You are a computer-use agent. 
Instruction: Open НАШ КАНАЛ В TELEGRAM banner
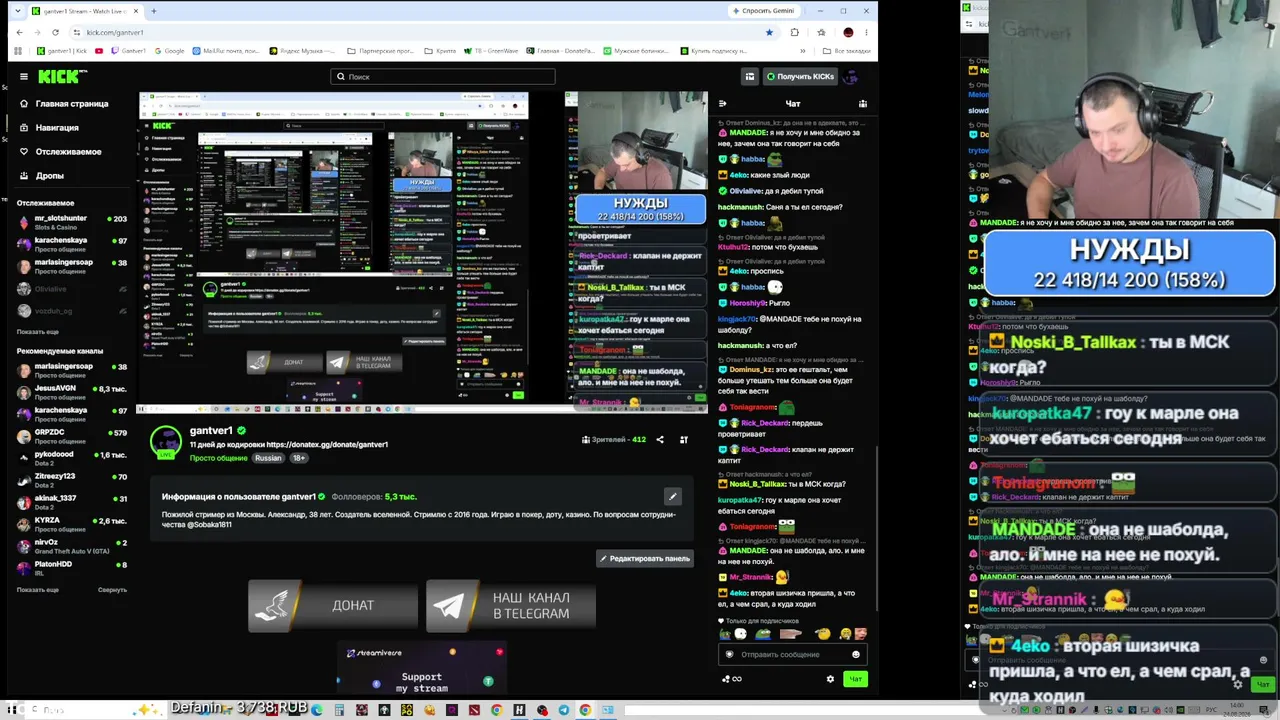(x=511, y=605)
